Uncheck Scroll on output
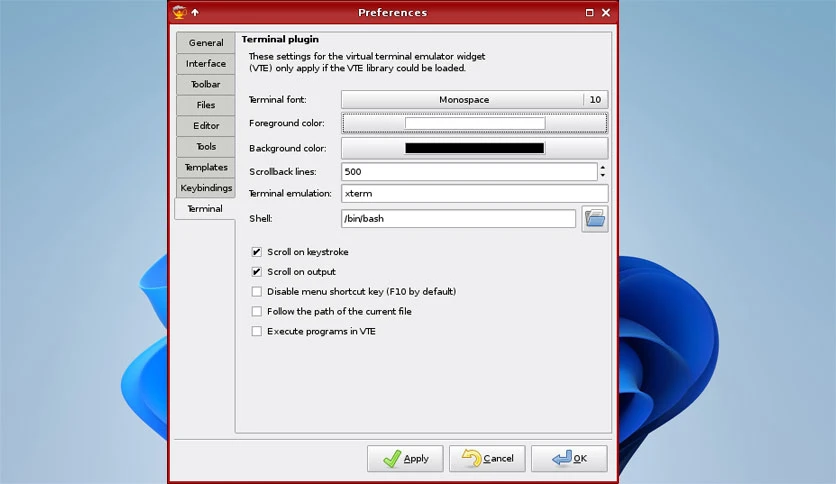 coord(256,271)
